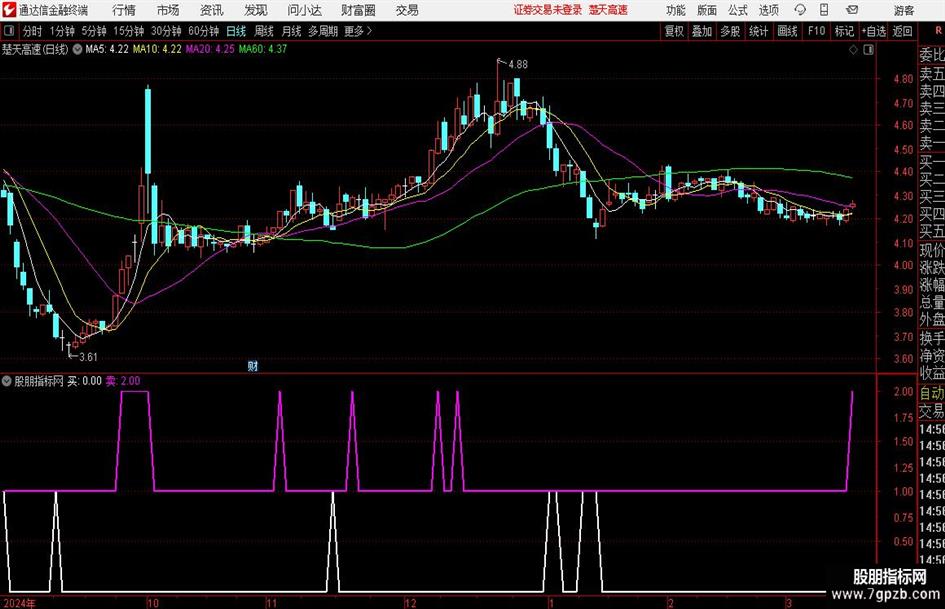The height and width of the screenshot is (609, 945).
Task: Click the red R icon at top right
Action: pyautogui.click(x=938, y=30)
